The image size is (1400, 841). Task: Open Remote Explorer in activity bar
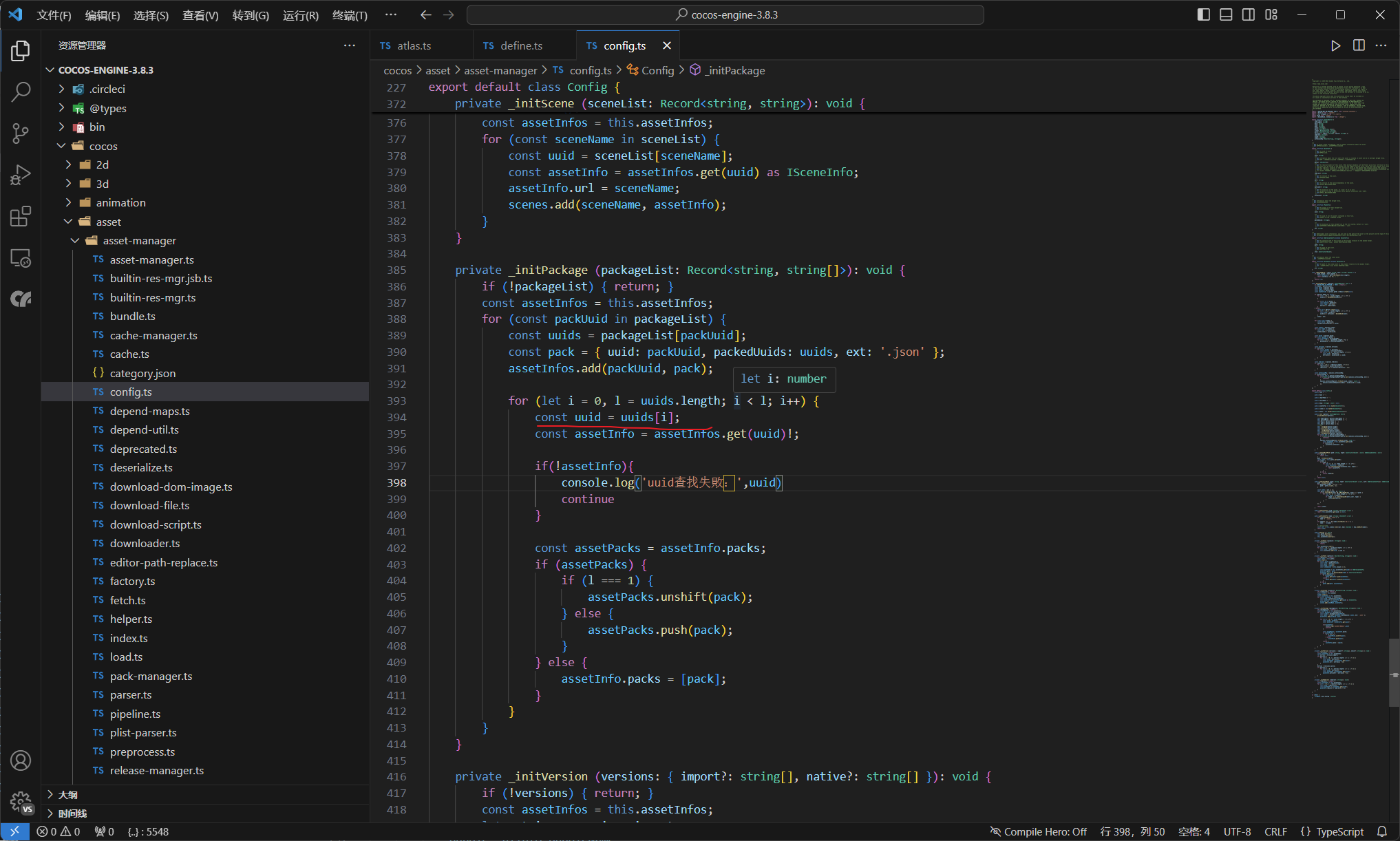tap(21, 258)
